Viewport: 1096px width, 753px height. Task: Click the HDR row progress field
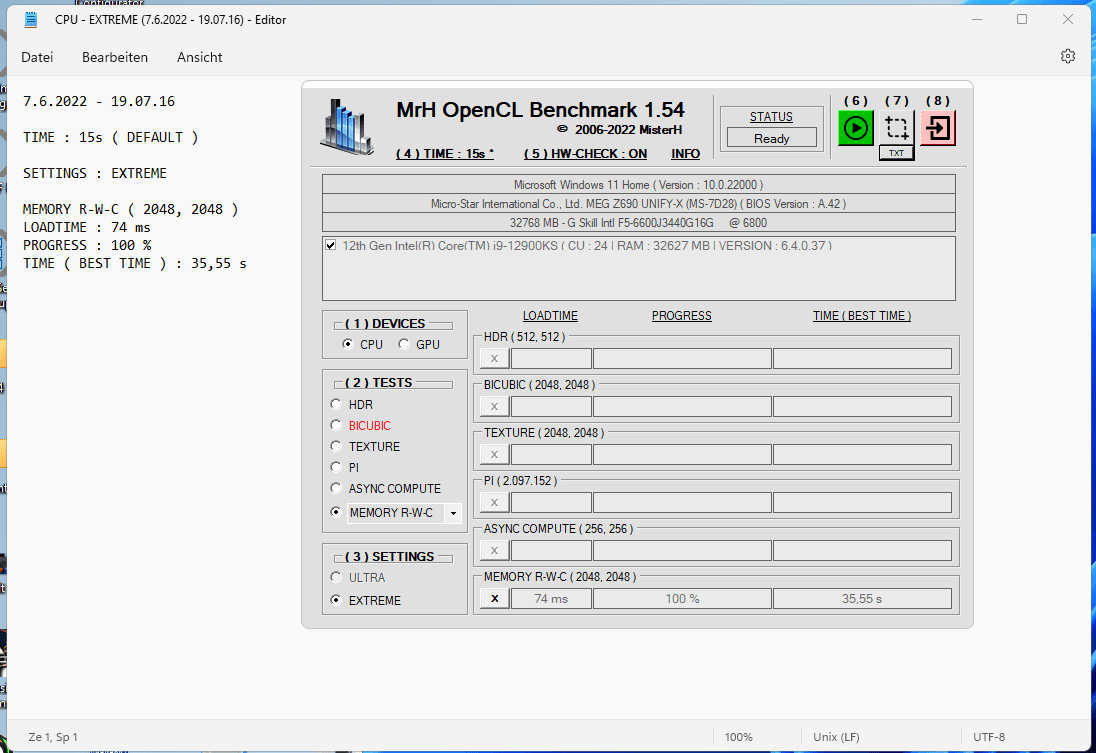(x=682, y=359)
